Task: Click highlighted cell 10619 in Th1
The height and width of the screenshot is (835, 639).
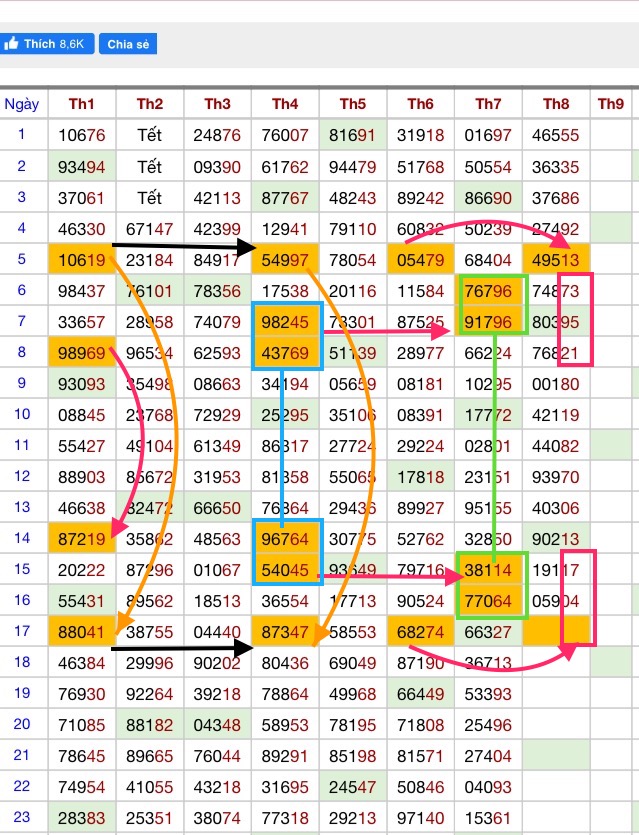Action: point(82,261)
